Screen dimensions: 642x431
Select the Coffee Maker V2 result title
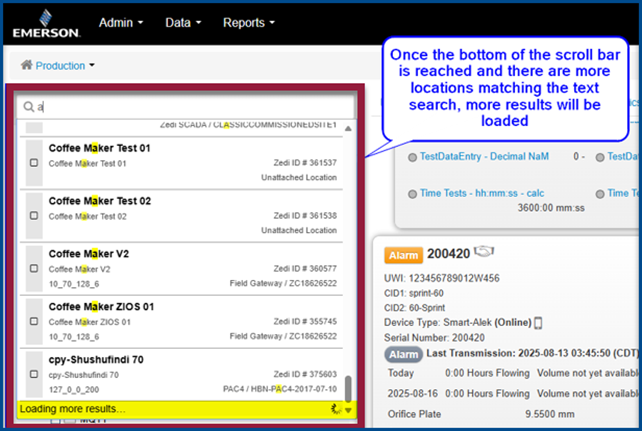pos(89,254)
